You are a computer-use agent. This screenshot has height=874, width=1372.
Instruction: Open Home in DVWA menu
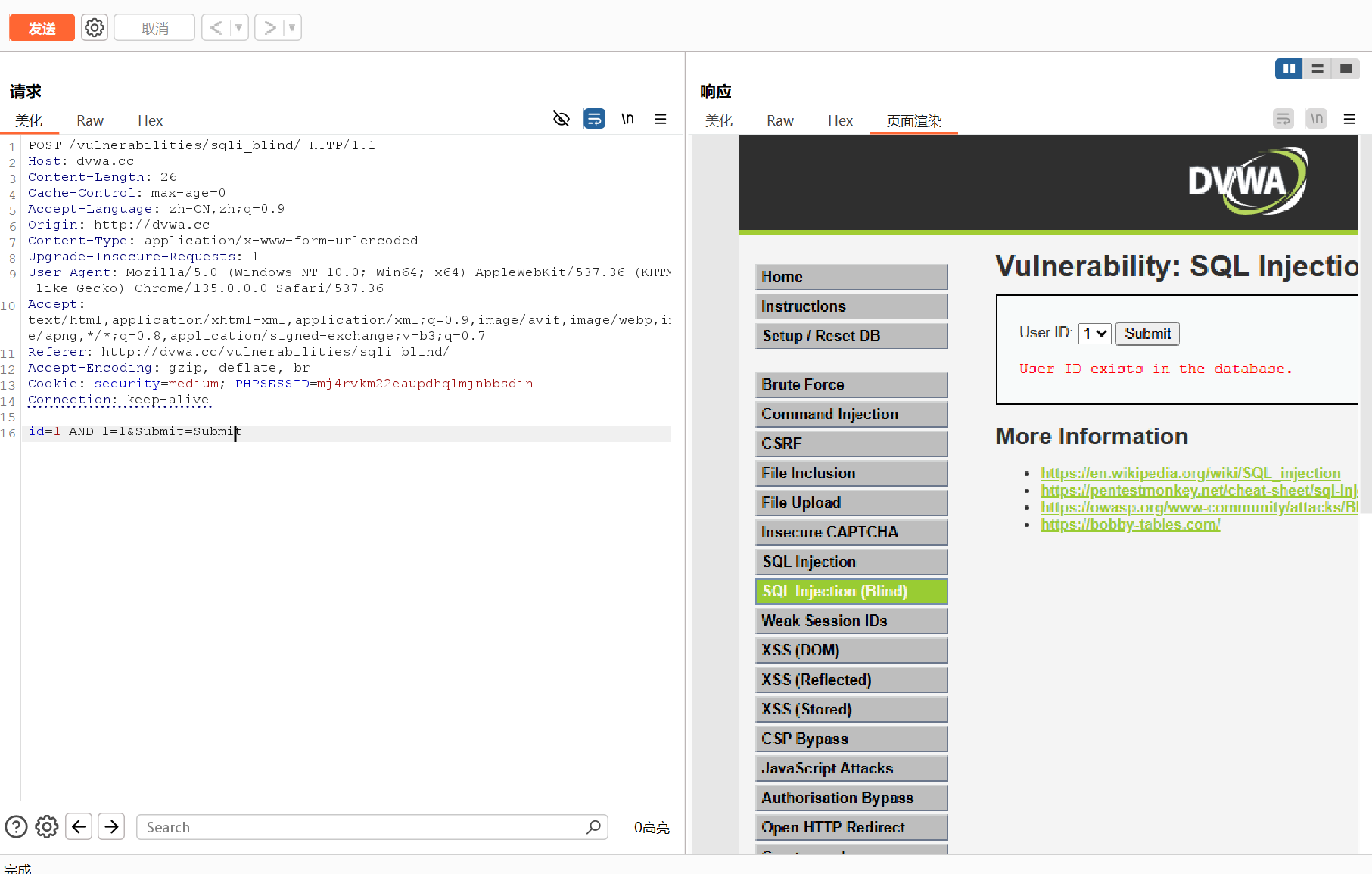coord(851,277)
